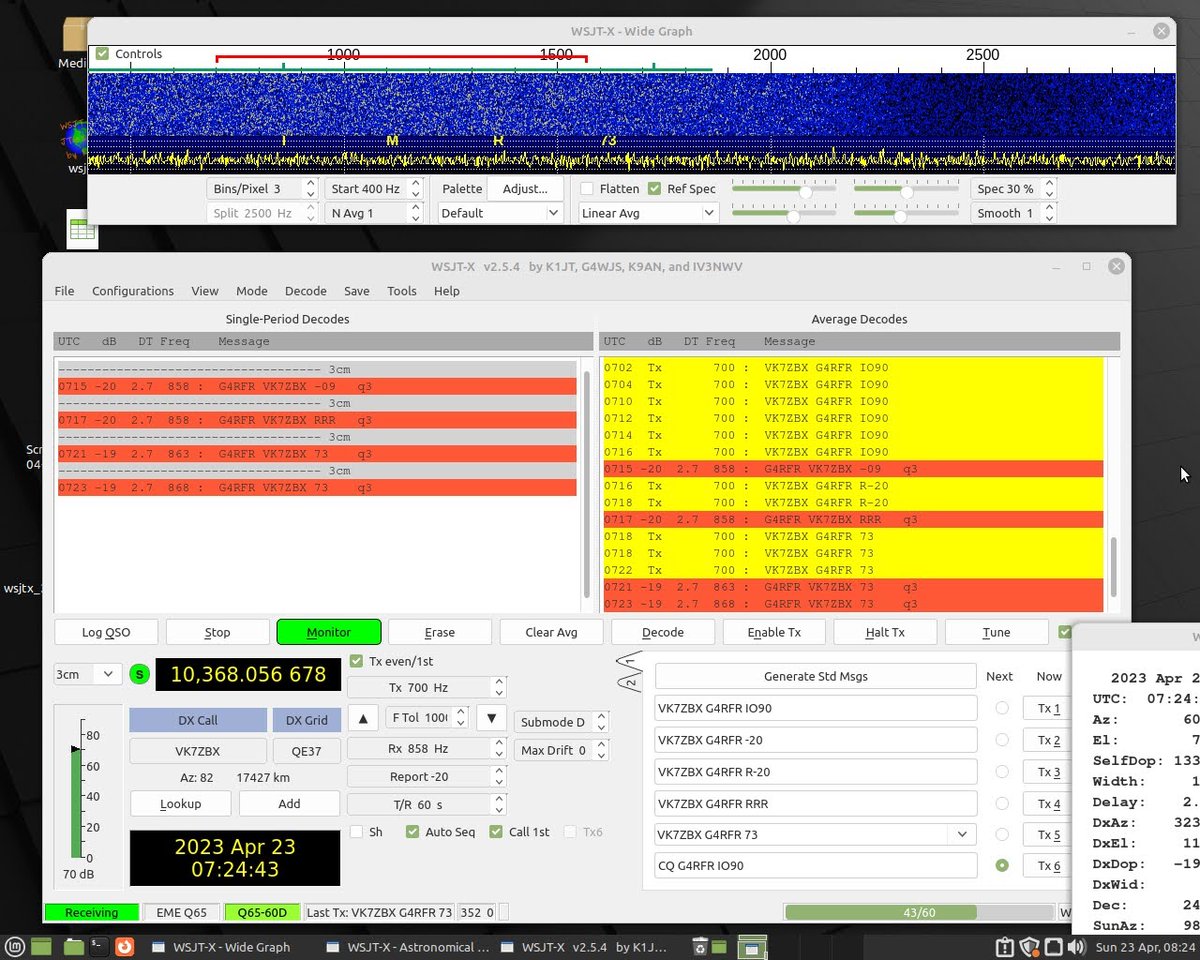The image size is (1200, 960).
Task: Open the Mode menu
Action: (252, 291)
